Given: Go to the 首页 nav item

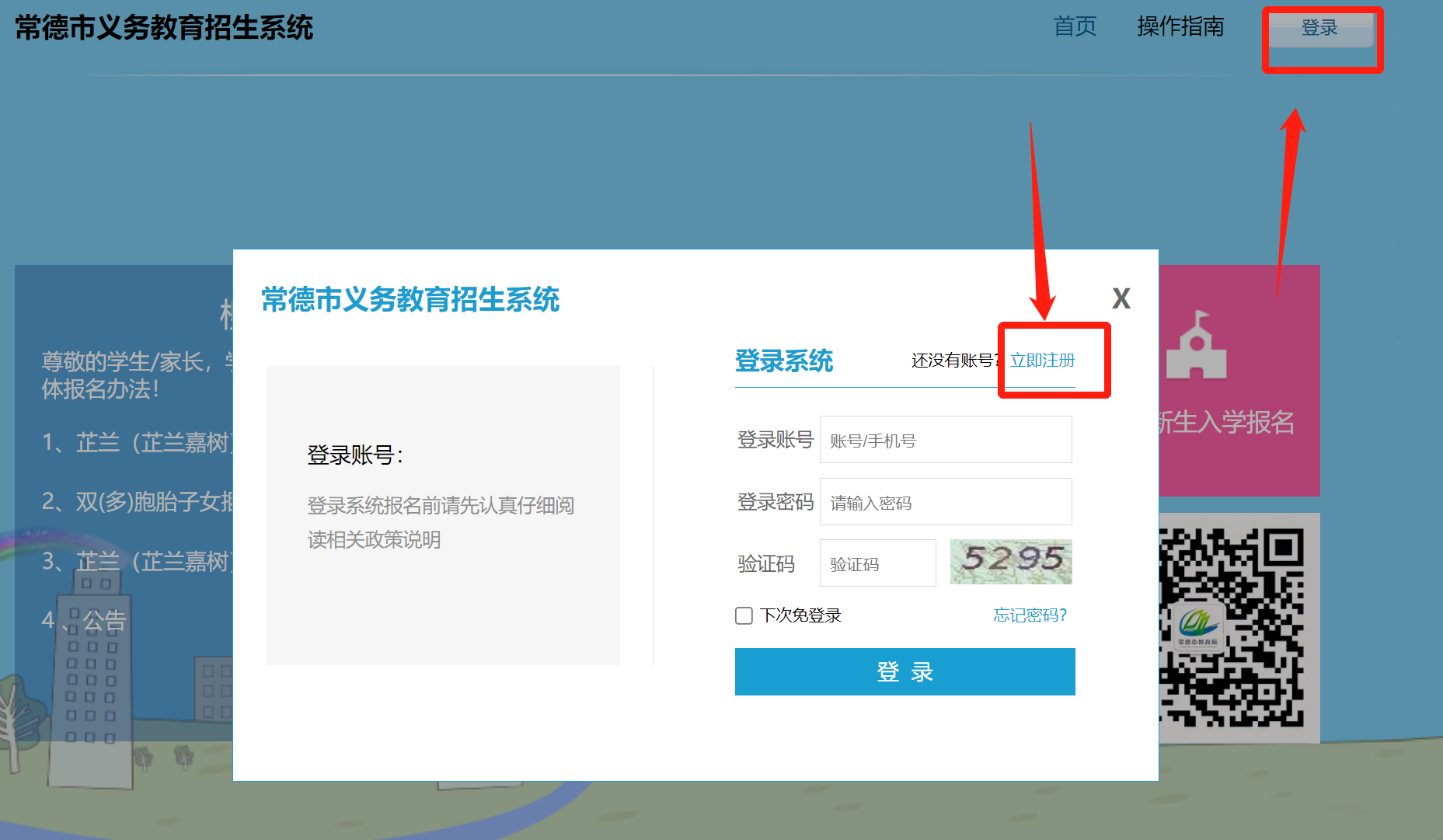Looking at the screenshot, I should pos(1075,27).
